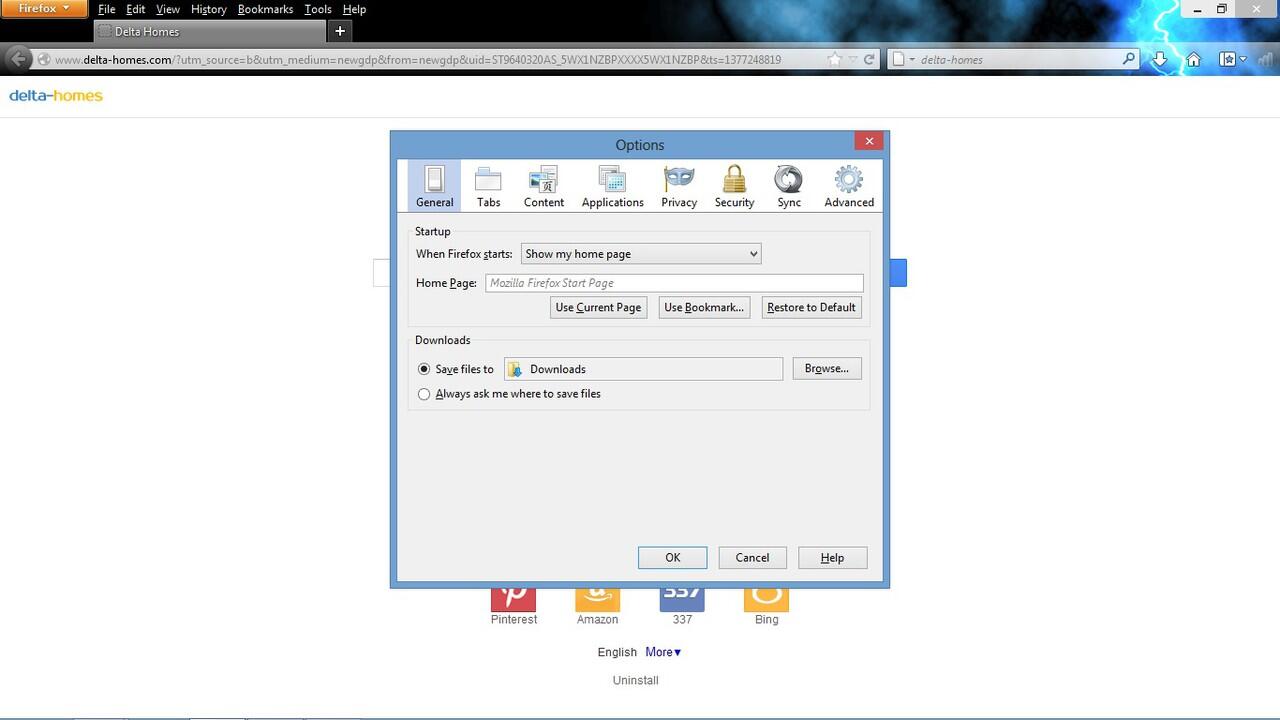The image size is (1280, 720).
Task: Open the search engine selector dropdown
Action: pos(902,59)
